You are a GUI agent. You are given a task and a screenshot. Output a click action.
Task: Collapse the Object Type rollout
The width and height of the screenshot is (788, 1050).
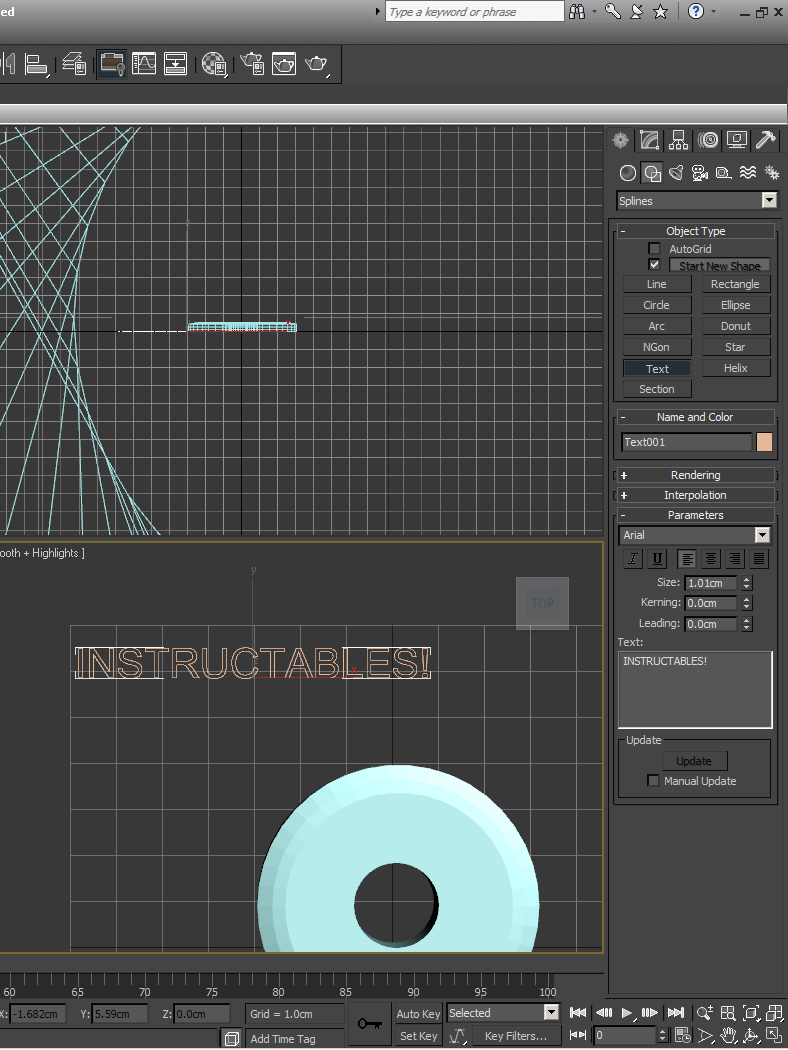tap(696, 231)
